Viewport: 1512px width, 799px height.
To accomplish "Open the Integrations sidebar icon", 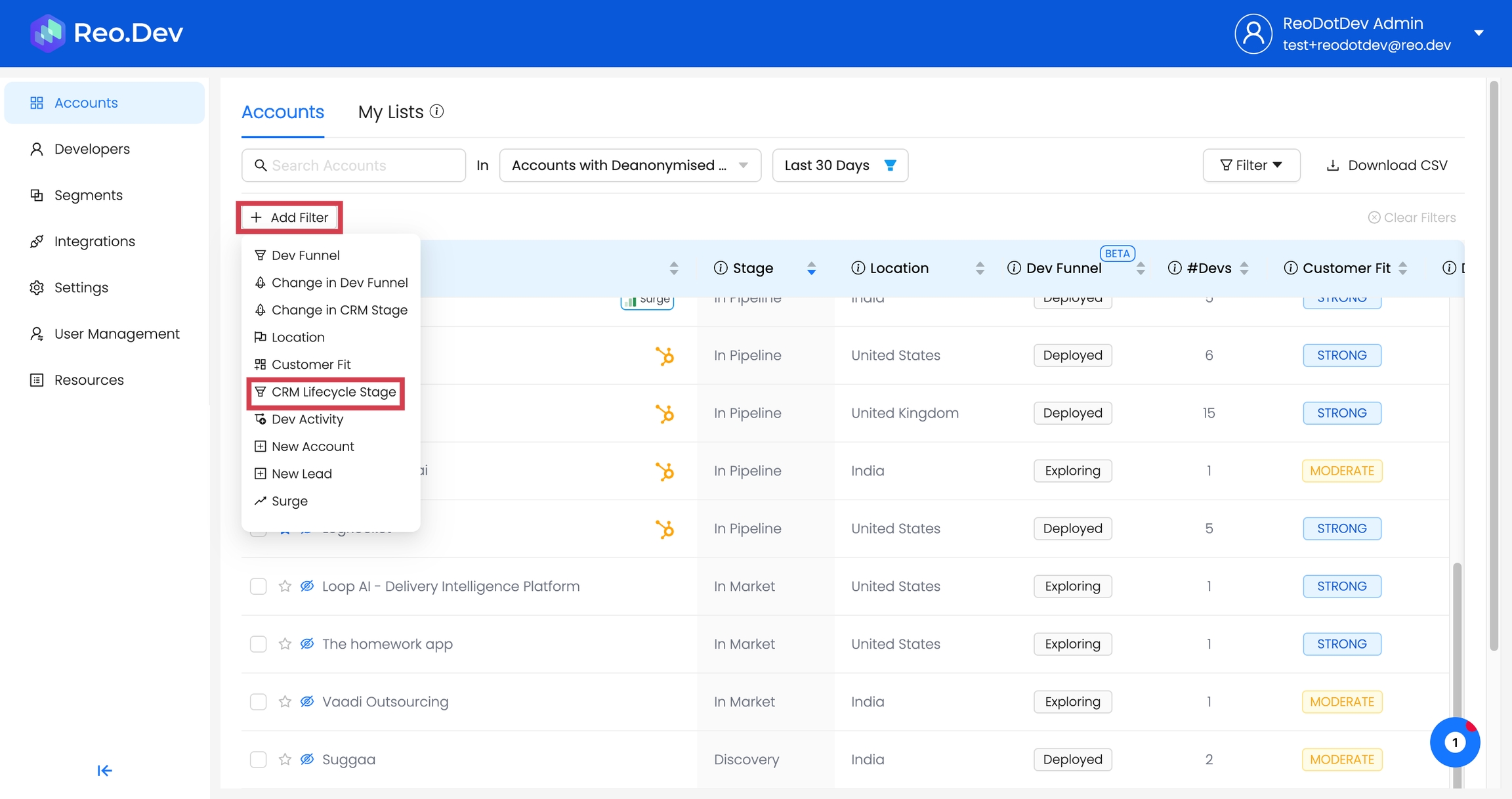I will click(x=37, y=242).
